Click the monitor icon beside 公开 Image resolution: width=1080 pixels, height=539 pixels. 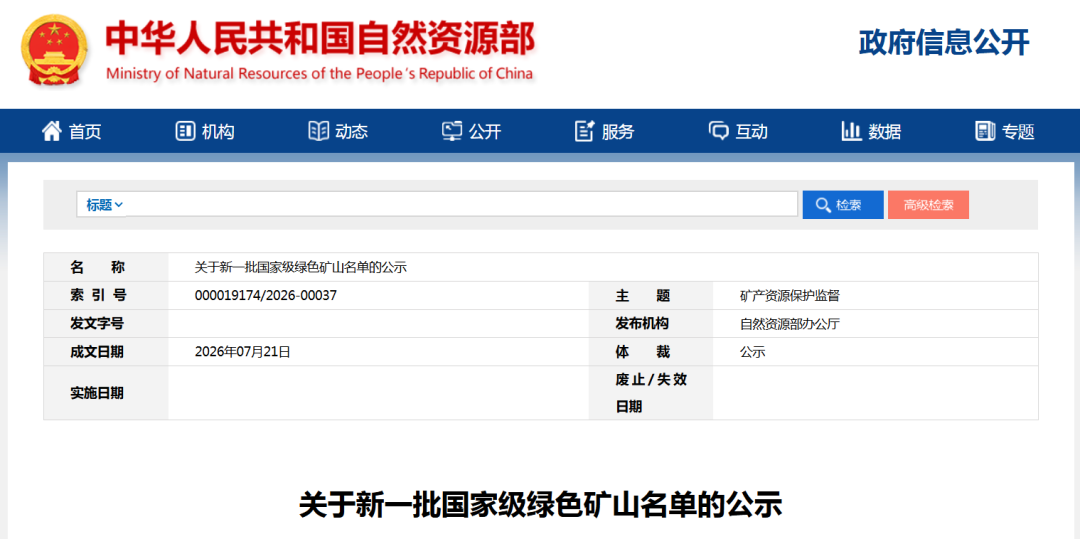coord(452,131)
